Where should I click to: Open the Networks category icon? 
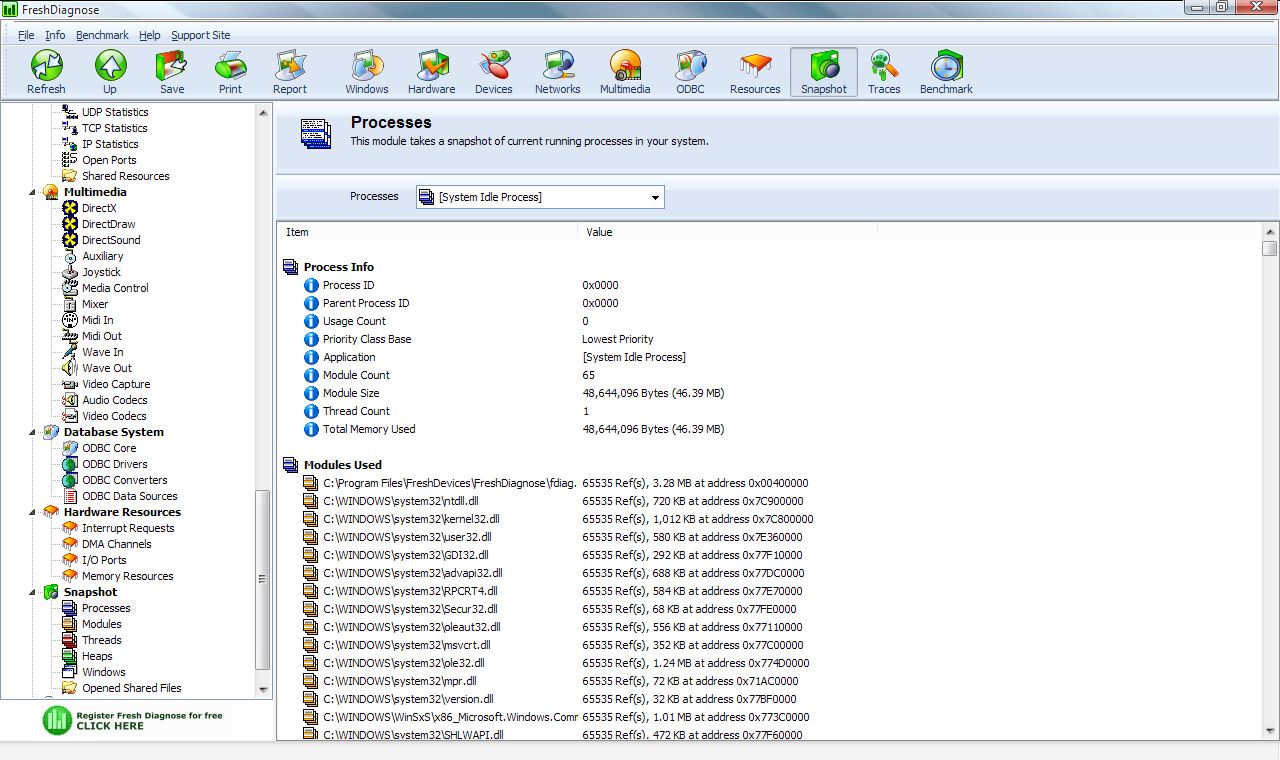click(558, 72)
